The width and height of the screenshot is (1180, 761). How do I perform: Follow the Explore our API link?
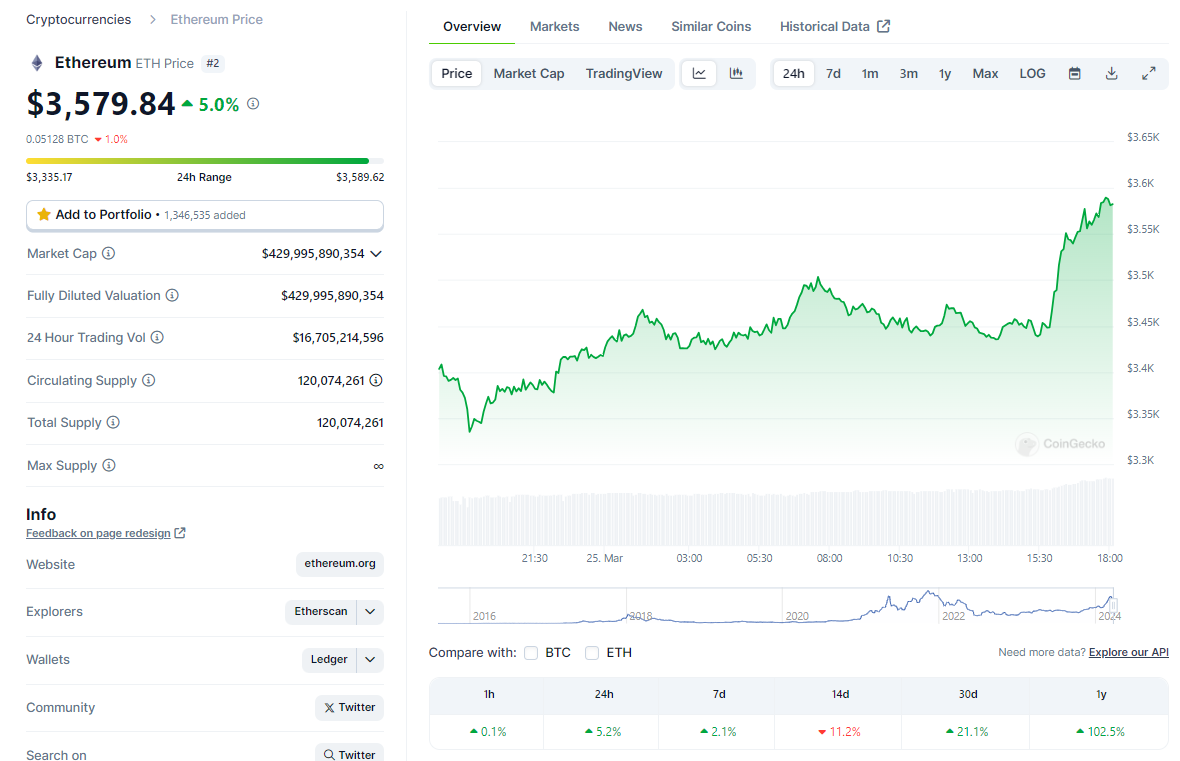pos(1129,653)
